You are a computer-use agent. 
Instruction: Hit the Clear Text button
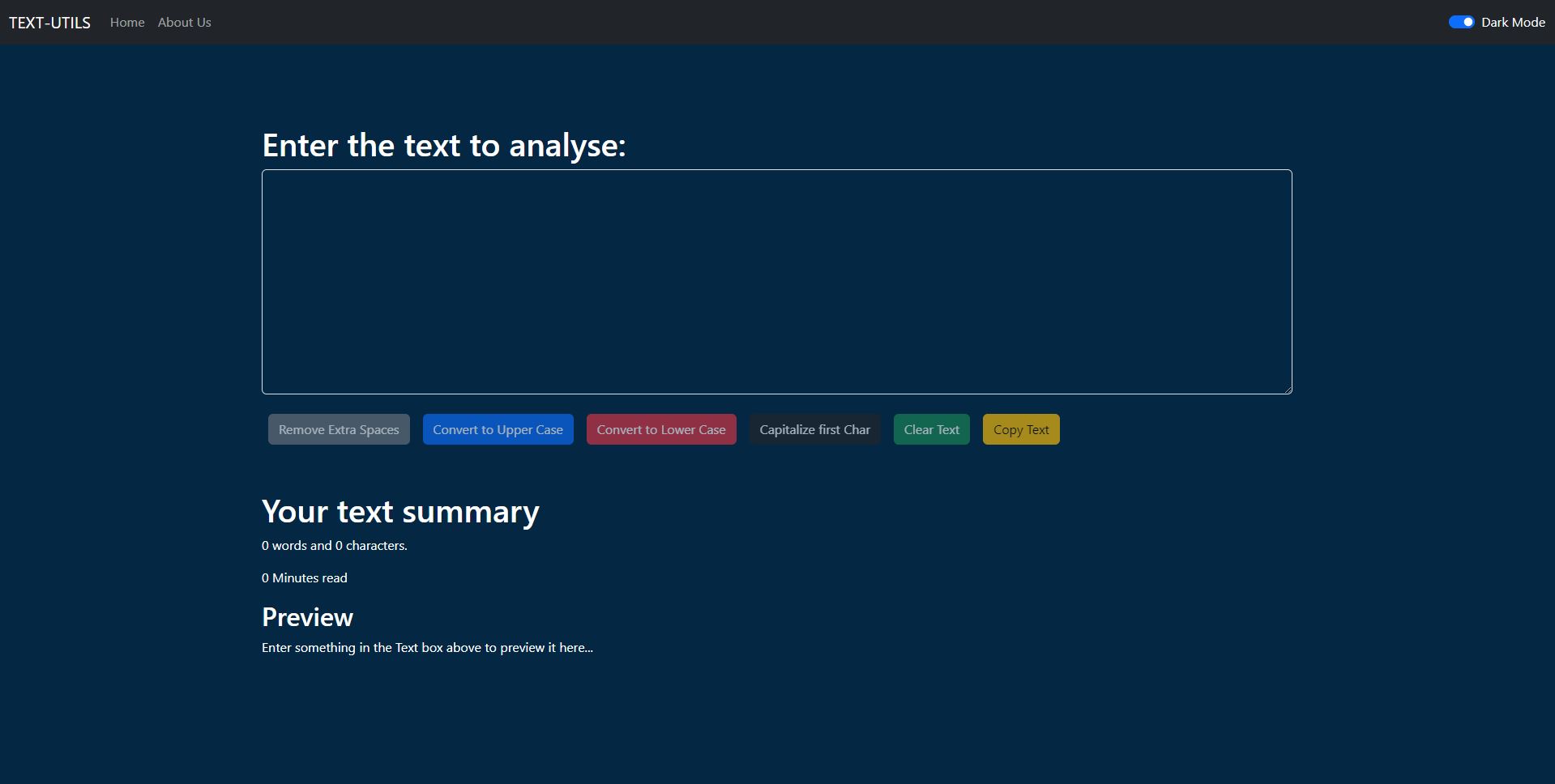pos(931,429)
